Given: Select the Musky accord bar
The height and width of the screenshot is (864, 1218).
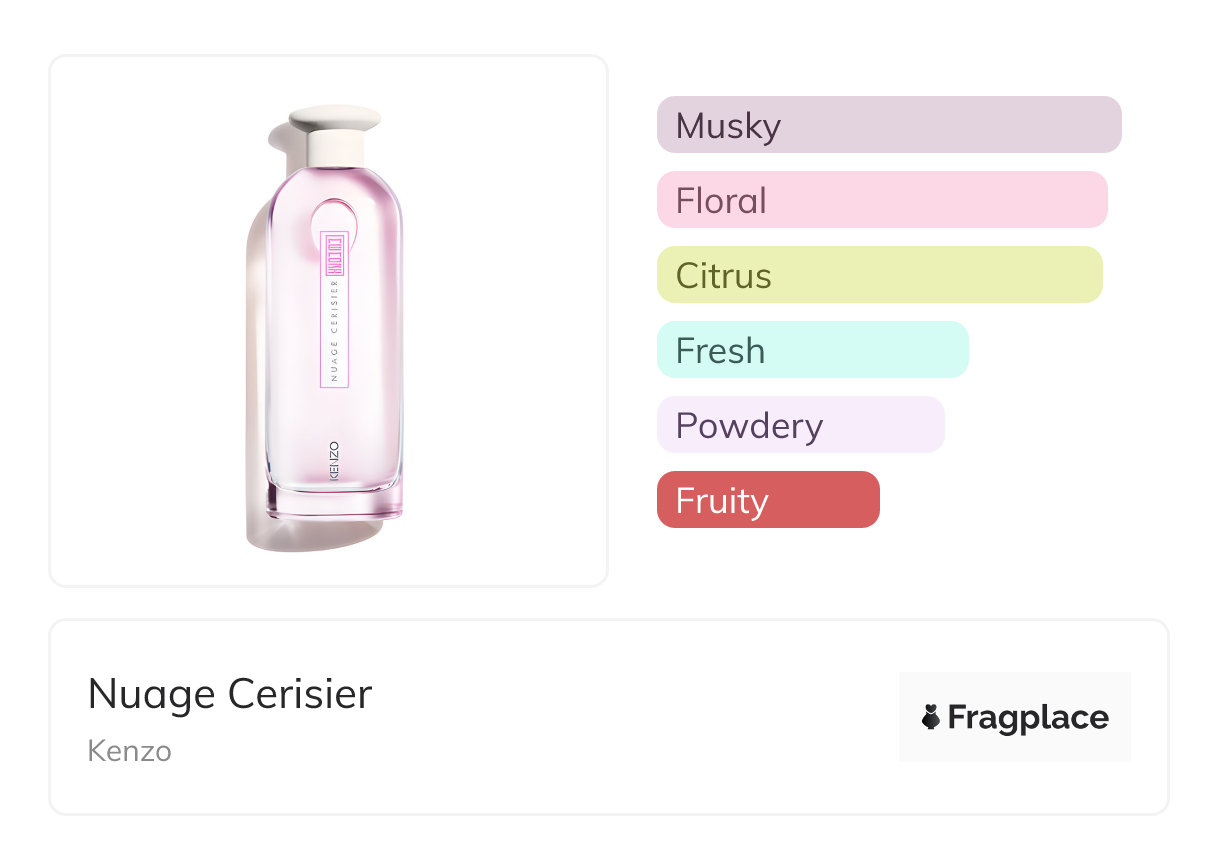Looking at the screenshot, I should pyautogui.click(x=888, y=125).
